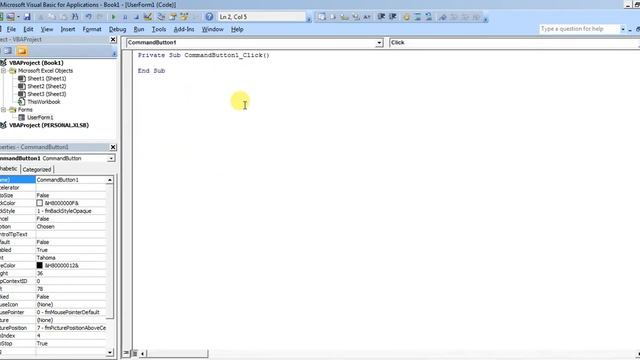Click the Previous Bookmark icon
Screen dimensions: 640x360
coord(465,17)
